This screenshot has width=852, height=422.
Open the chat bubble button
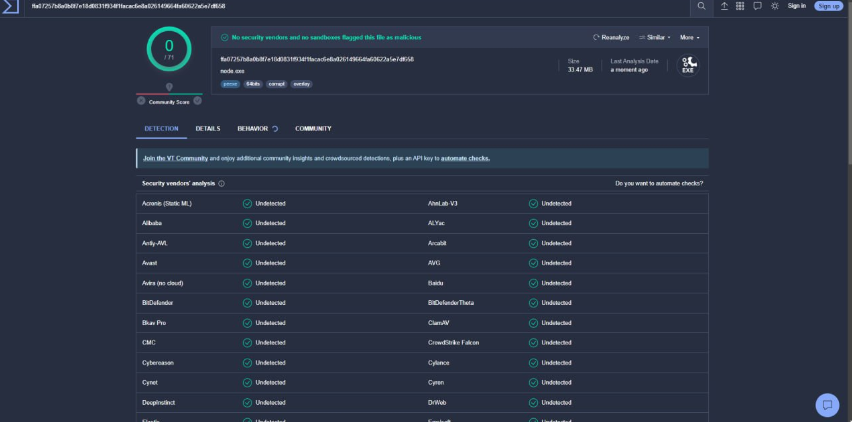pos(828,405)
